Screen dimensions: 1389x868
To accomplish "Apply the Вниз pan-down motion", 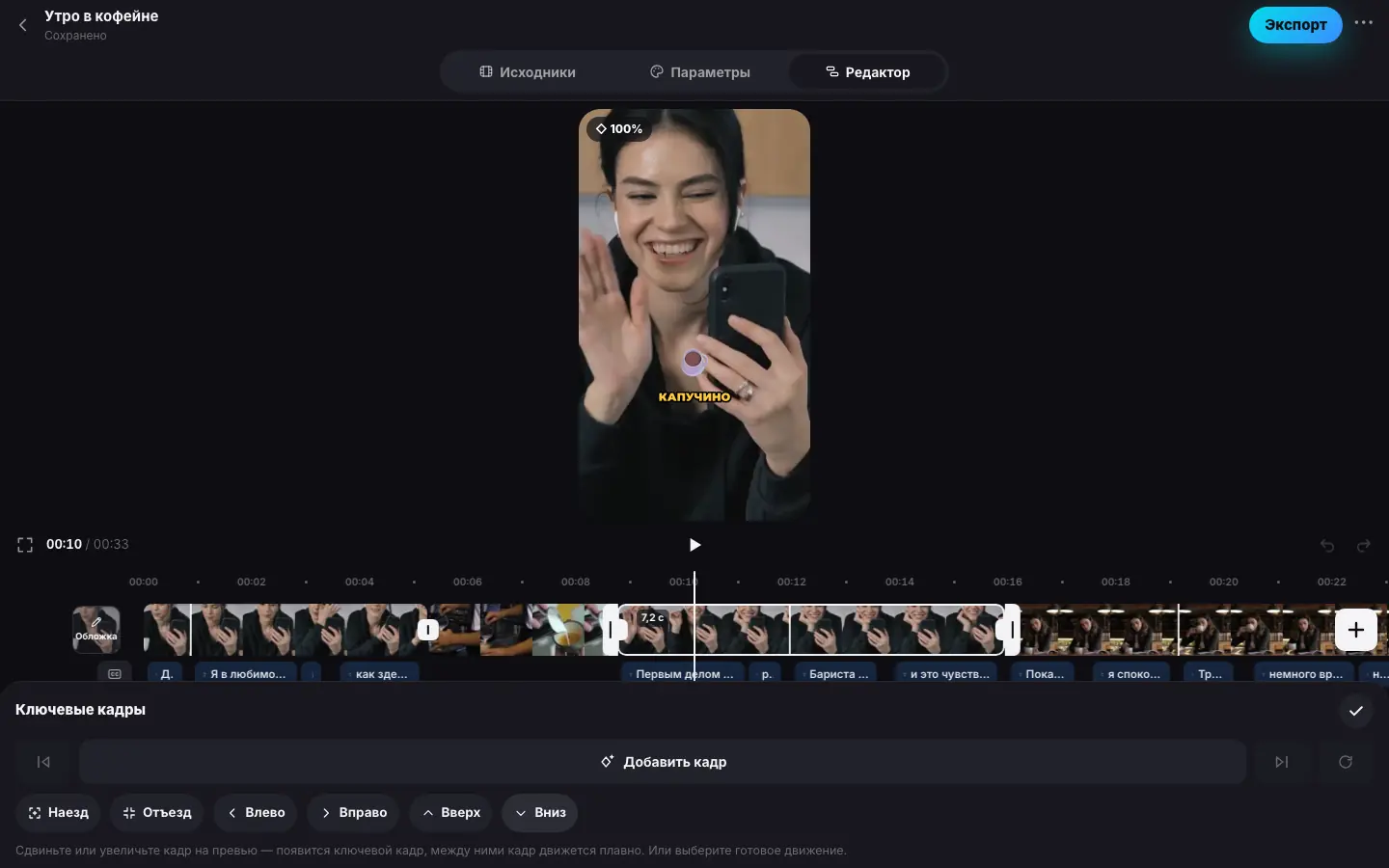I will click(x=540, y=813).
